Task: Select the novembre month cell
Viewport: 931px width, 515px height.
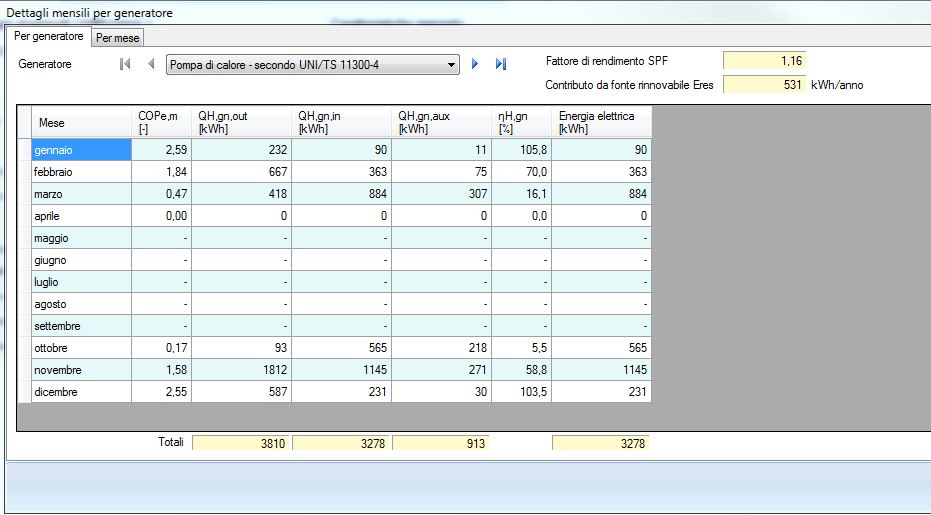Action: click(x=81, y=370)
